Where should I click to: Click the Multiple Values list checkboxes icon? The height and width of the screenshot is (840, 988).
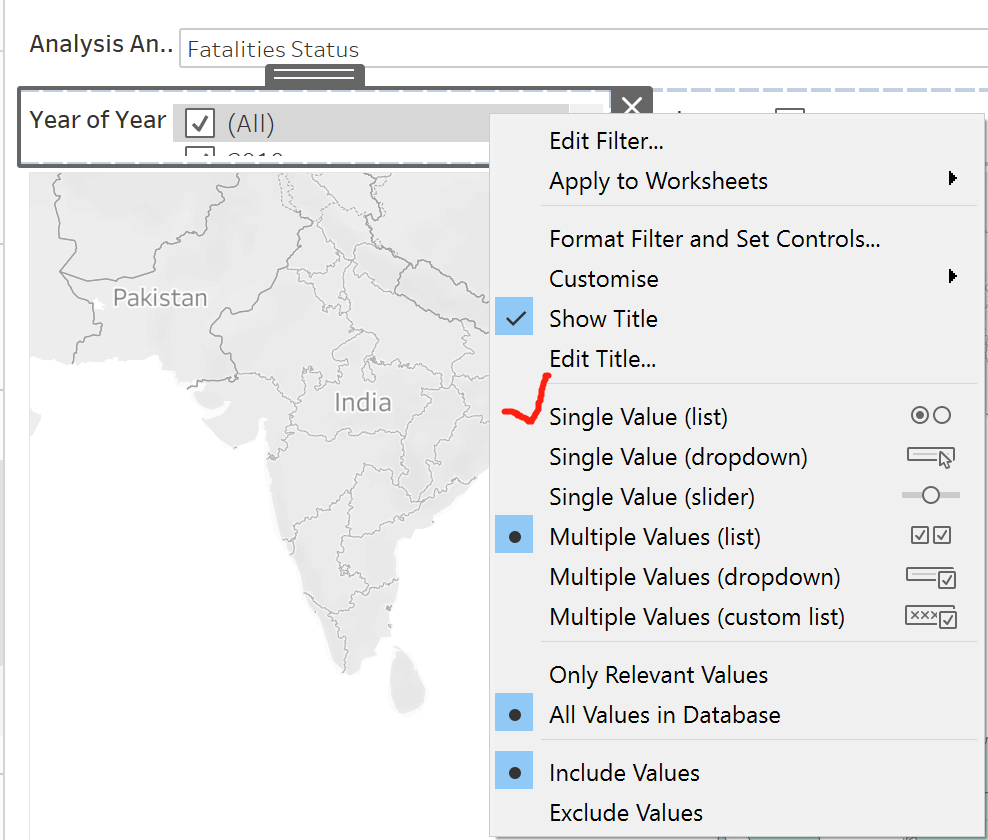coord(930,537)
